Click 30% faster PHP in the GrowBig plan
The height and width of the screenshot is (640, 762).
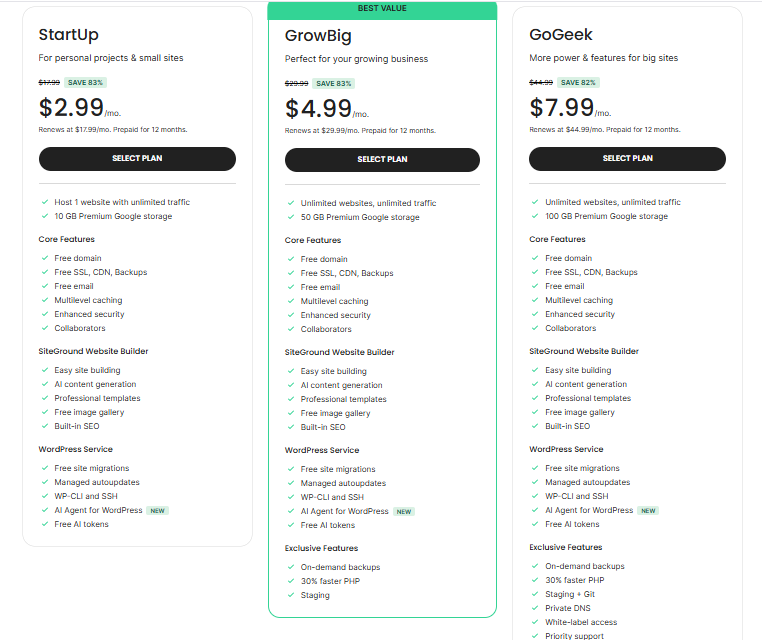pos(330,581)
